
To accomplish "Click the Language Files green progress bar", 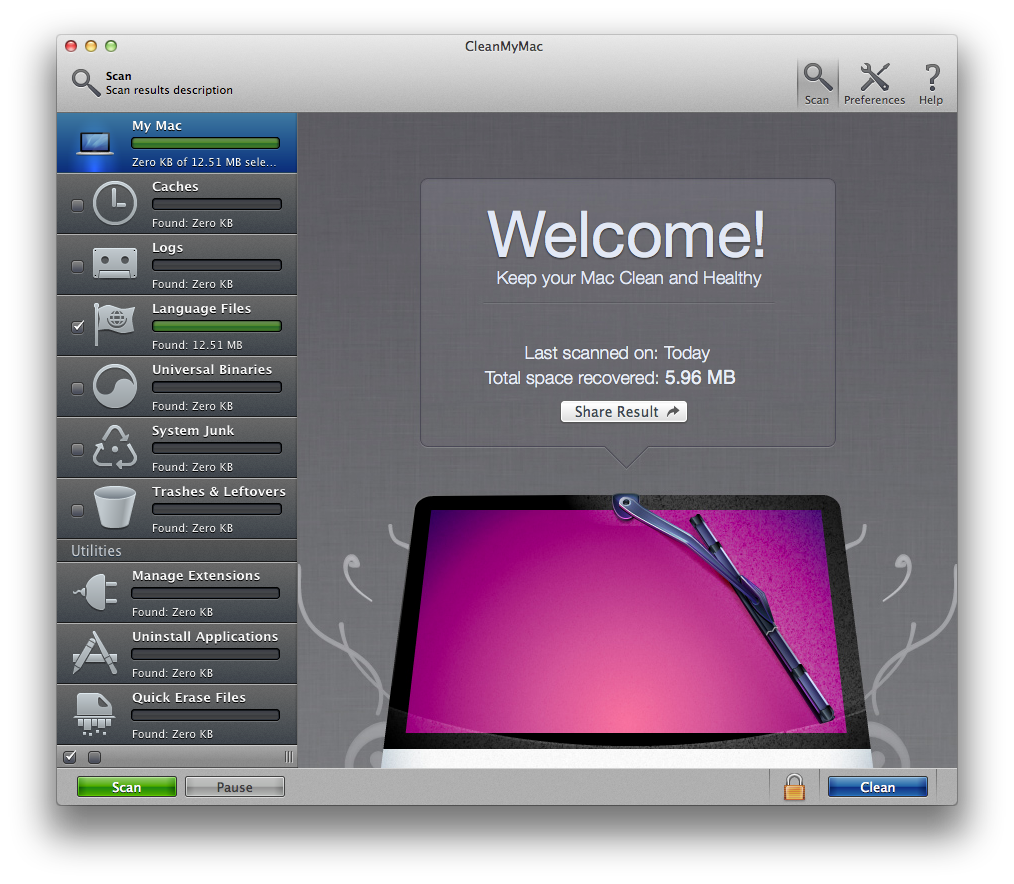I will tap(216, 326).
